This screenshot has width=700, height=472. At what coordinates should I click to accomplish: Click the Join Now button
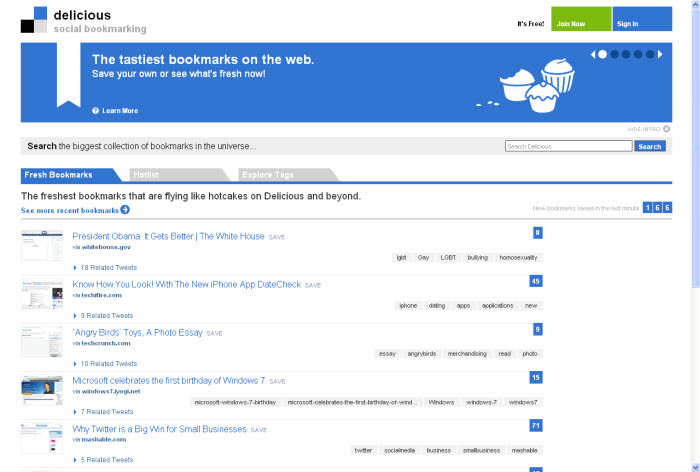[581, 19]
